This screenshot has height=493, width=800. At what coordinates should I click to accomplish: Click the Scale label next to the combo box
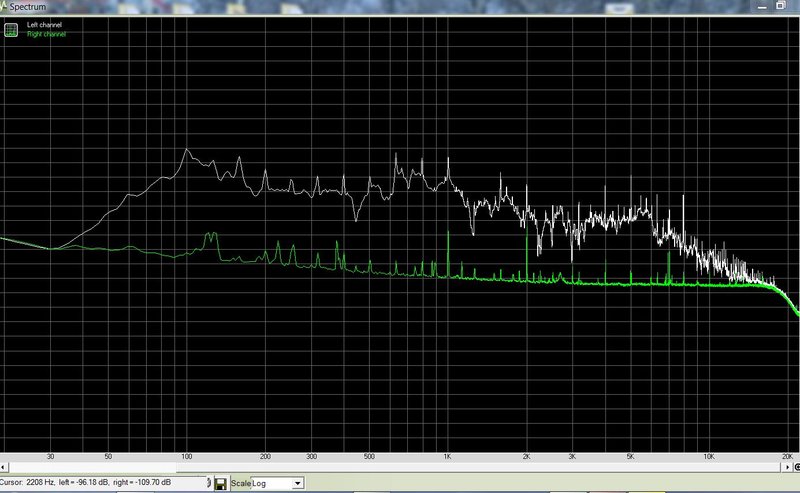tap(241, 483)
